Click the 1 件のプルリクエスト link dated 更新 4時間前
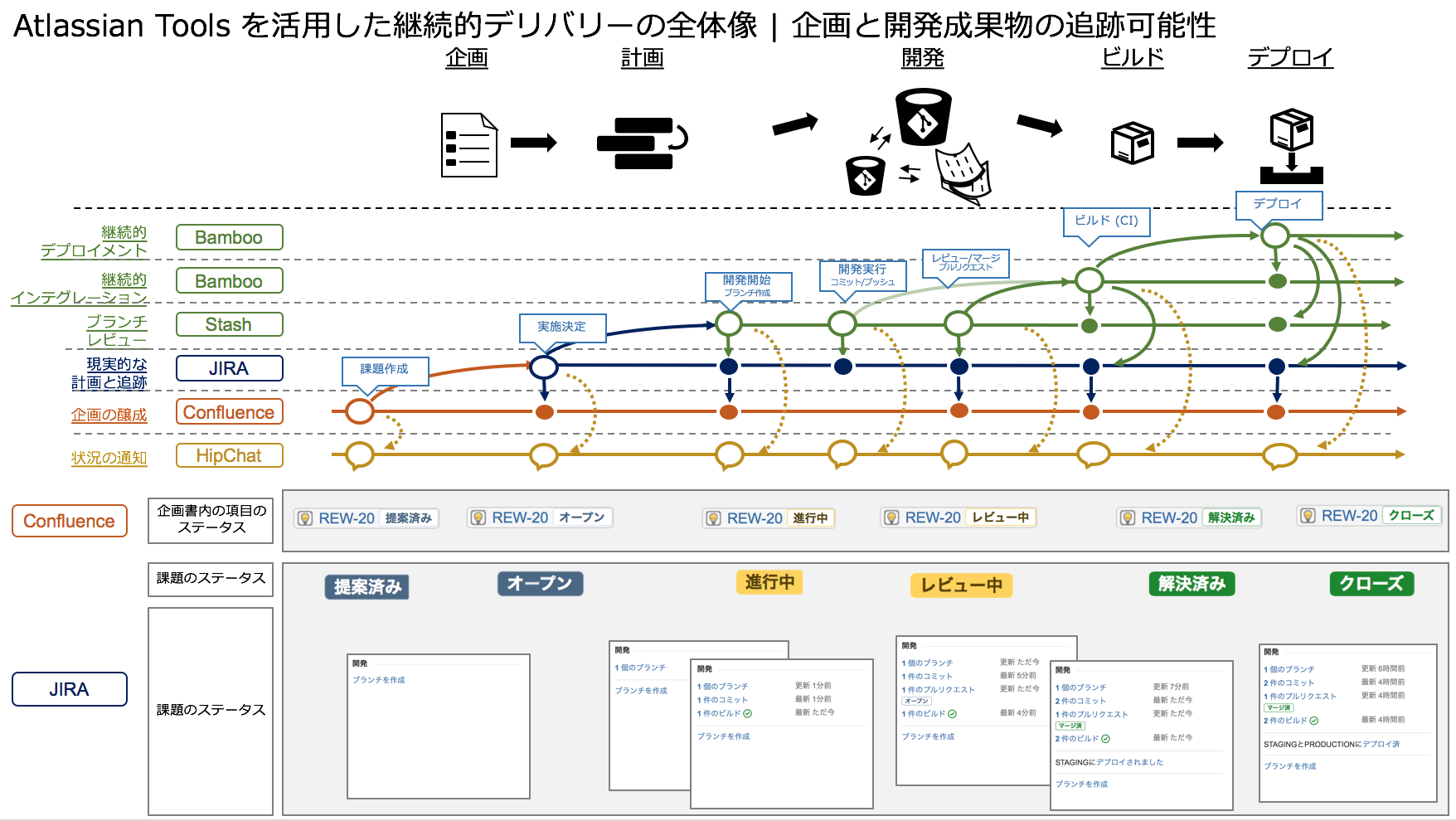The image size is (1456, 821). click(1300, 697)
